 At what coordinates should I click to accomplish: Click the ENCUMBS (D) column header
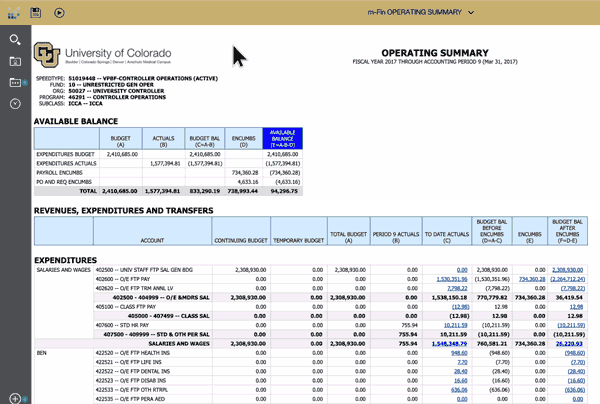coord(243,138)
